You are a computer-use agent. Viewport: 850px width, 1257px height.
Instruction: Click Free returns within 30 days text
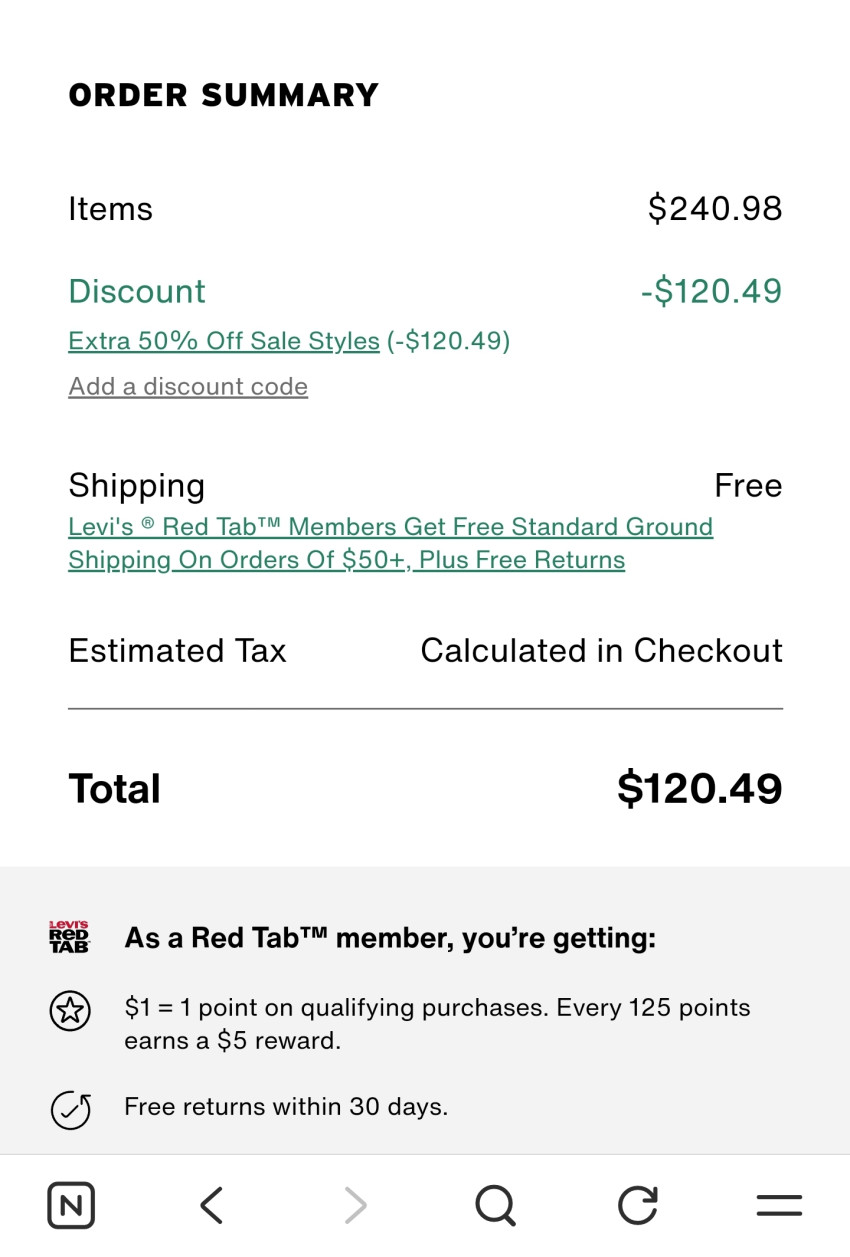[286, 1107]
